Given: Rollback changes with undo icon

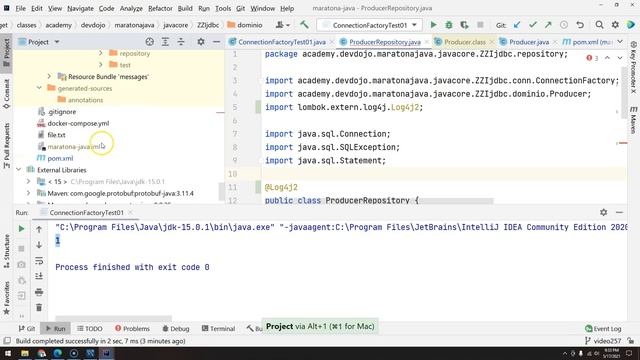Looking at the screenshot, I should click(x=580, y=25).
